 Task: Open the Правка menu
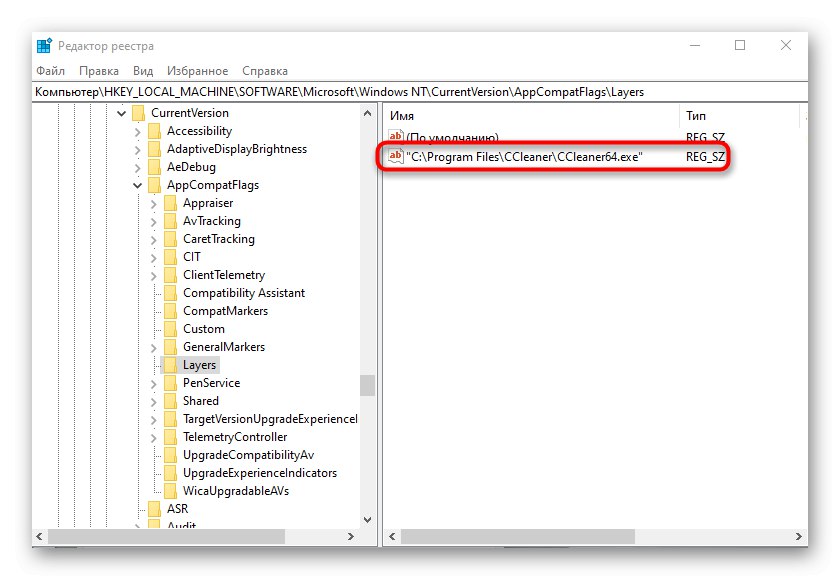point(99,71)
